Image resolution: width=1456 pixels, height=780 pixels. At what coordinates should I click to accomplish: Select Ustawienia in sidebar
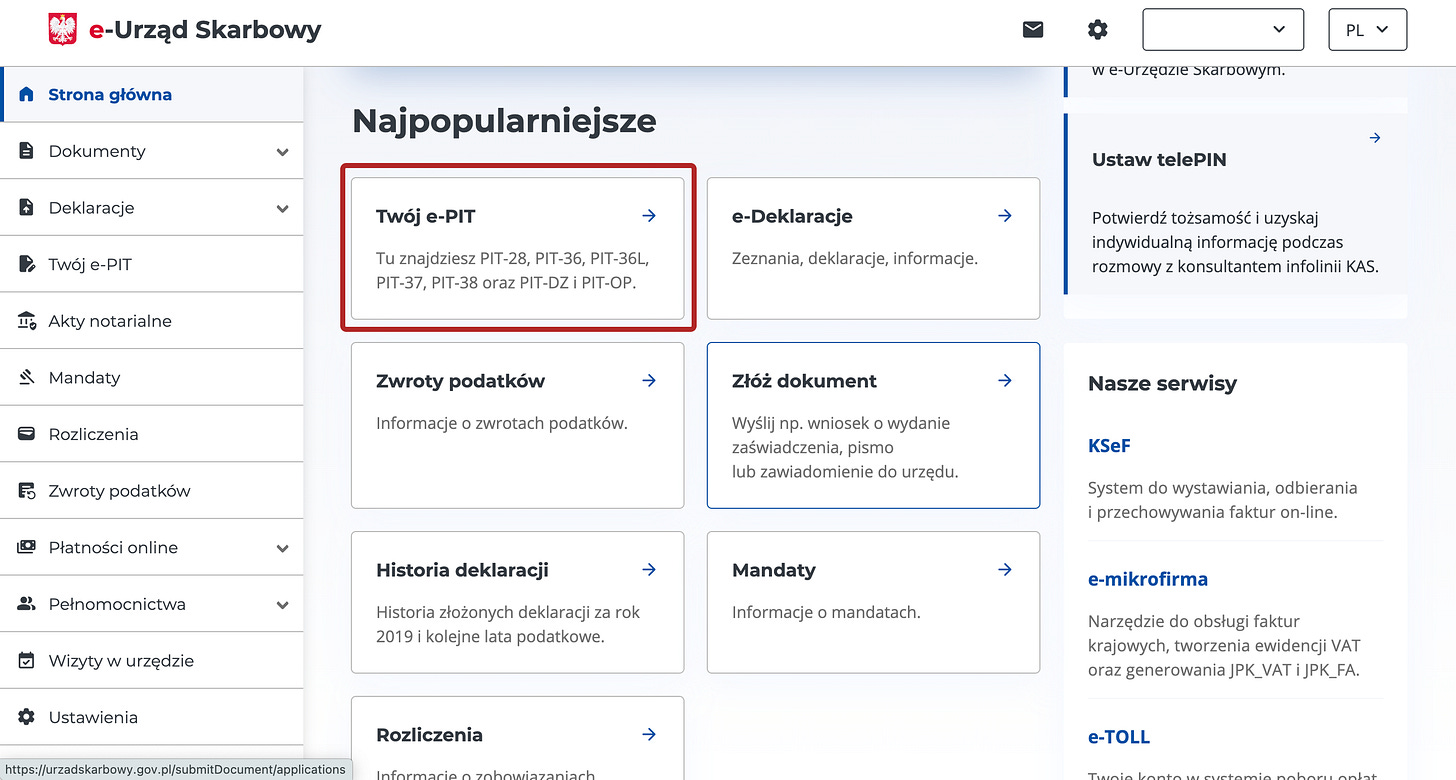click(152, 717)
